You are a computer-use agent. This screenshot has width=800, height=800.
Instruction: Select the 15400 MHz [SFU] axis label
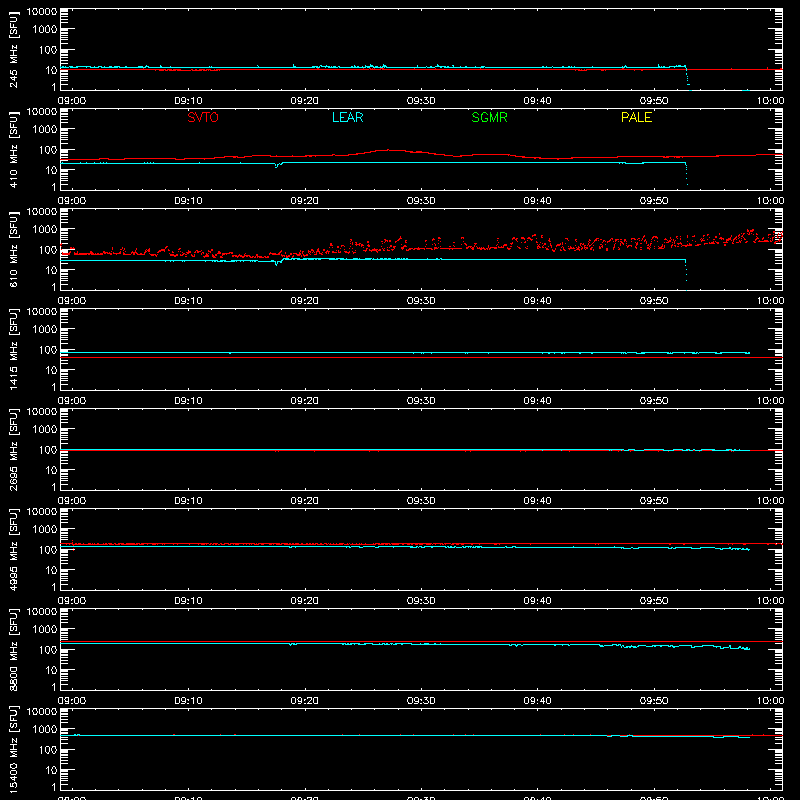[13, 749]
